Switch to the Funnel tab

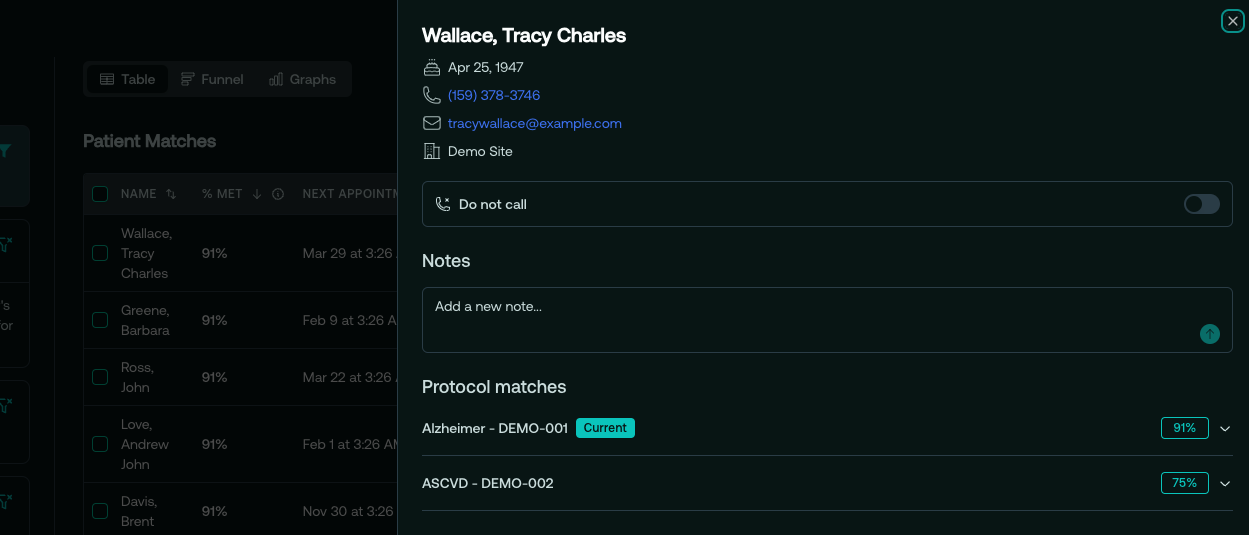(x=212, y=79)
